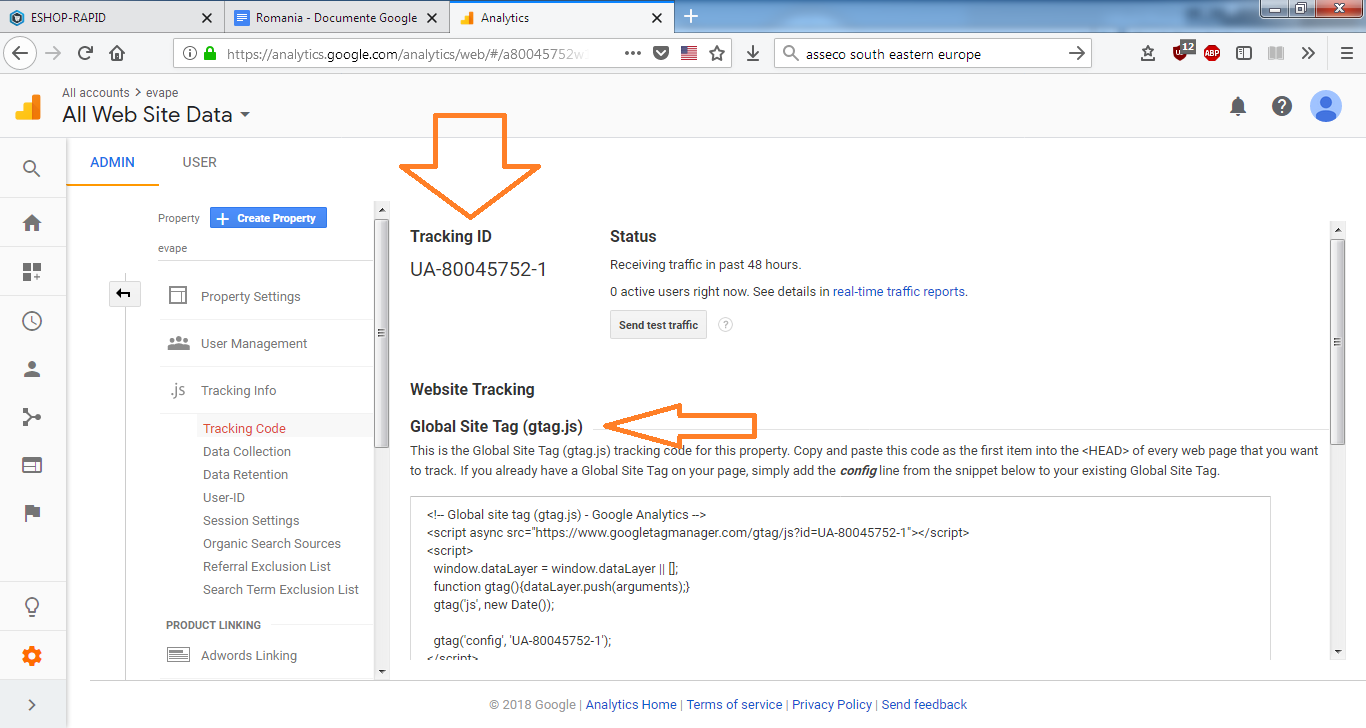Open Data Collection settings
Image resolution: width=1366 pixels, height=728 pixels.
tap(247, 451)
